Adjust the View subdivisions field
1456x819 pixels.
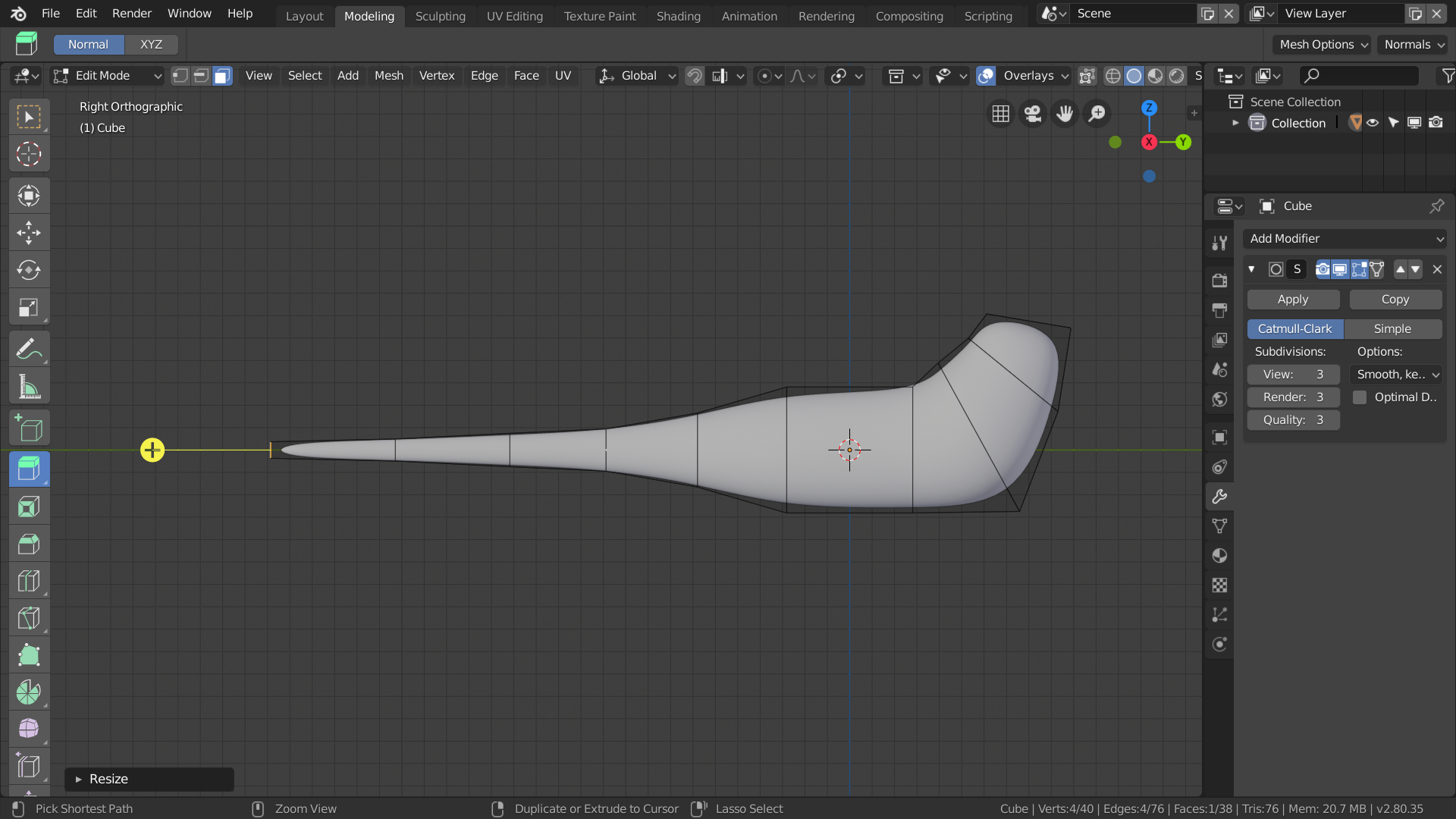(1293, 375)
